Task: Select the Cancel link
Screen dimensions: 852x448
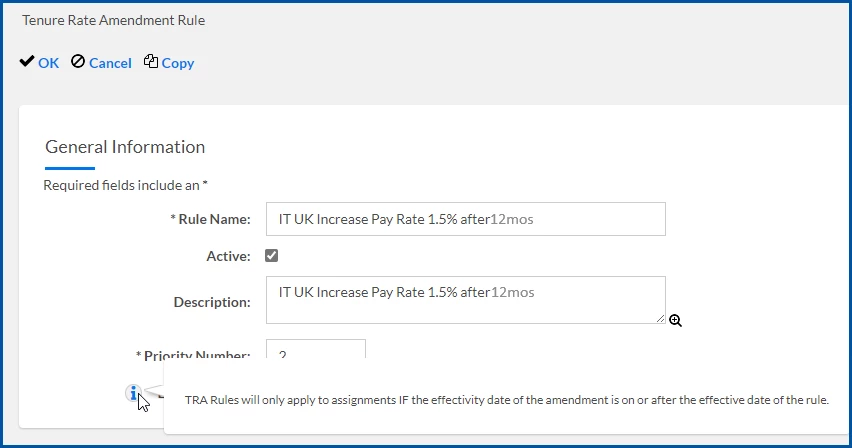Action: [x=110, y=63]
